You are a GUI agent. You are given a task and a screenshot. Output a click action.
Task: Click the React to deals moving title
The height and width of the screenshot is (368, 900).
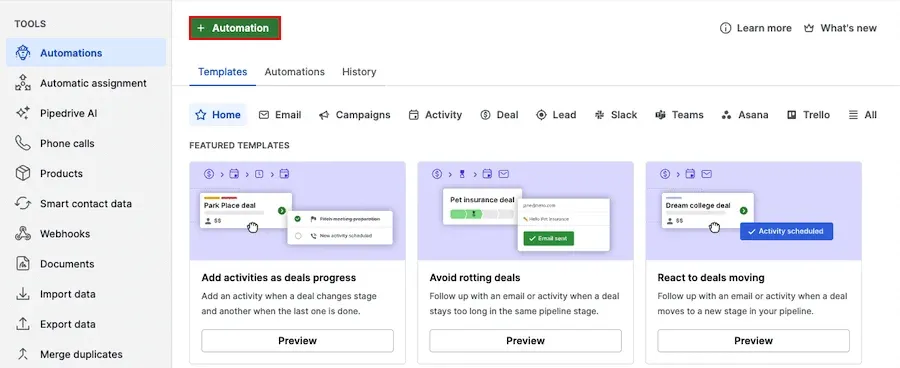coord(711,278)
